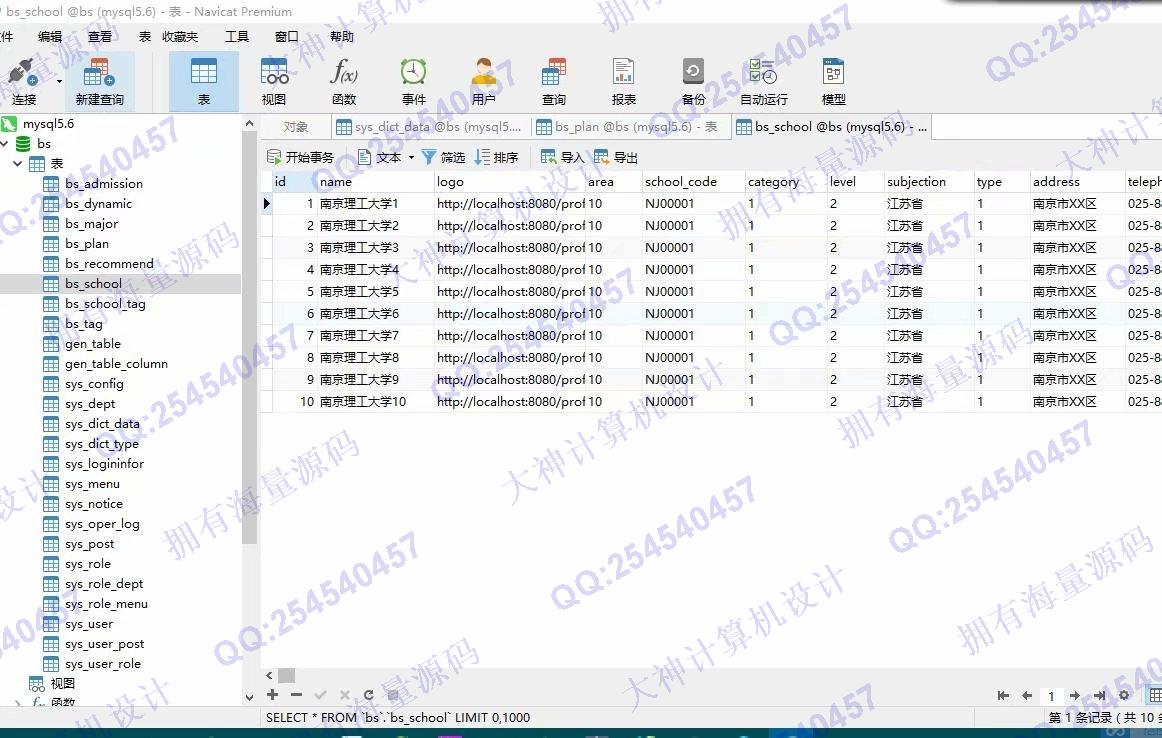The height and width of the screenshot is (738, 1162).
Task: Open the 文本 text dropdown
Action: pyautogui.click(x=386, y=157)
